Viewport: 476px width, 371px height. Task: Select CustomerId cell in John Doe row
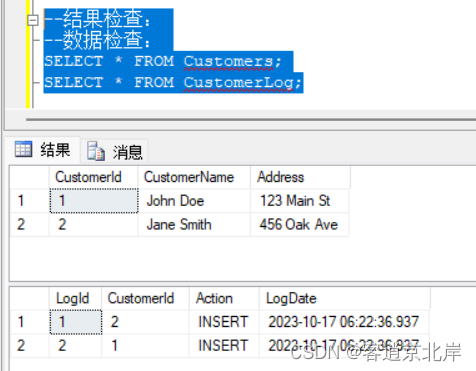94,201
